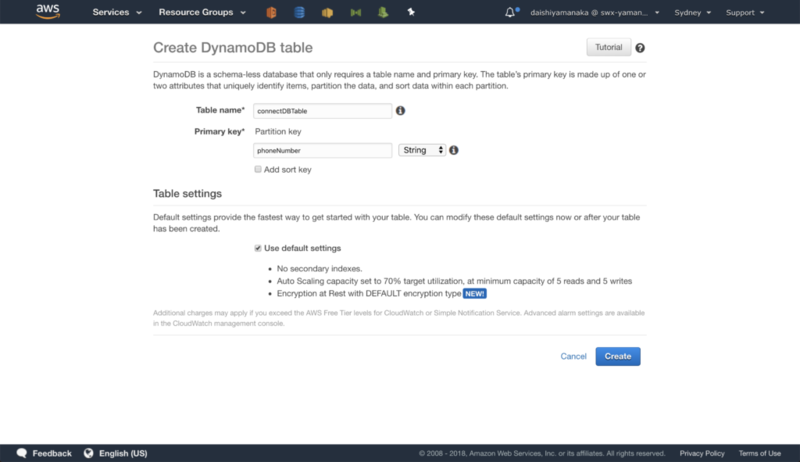Click the language globe icon
Viewport: 800px width, 462px height.
click(89, 453)
